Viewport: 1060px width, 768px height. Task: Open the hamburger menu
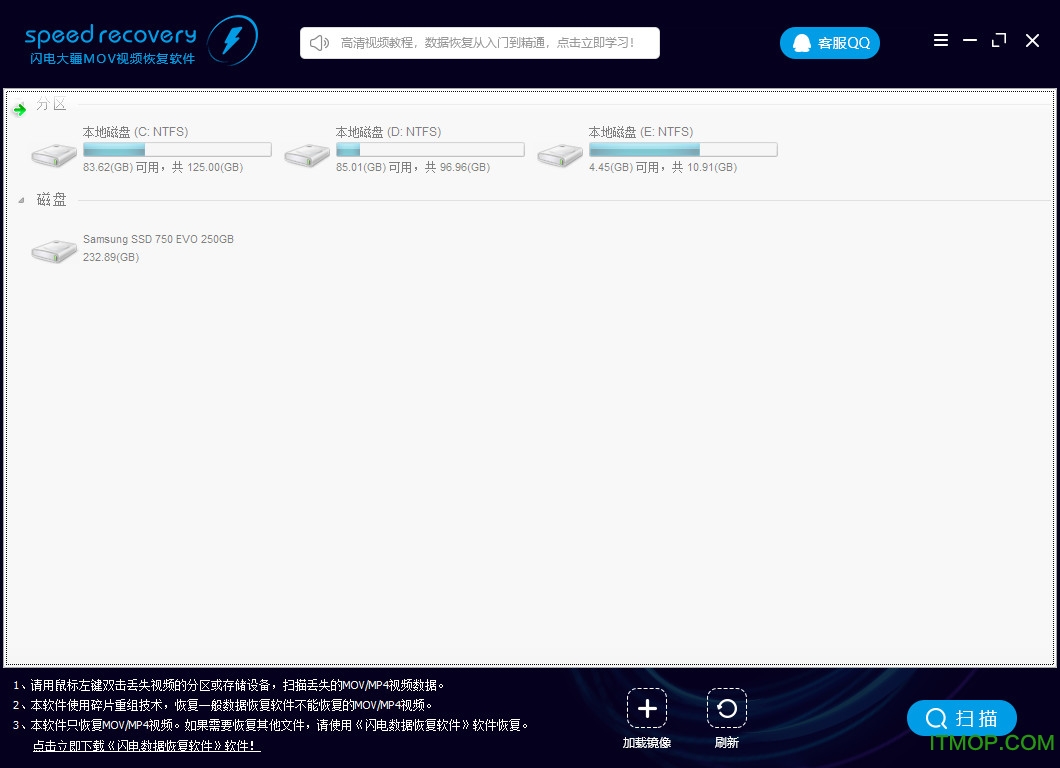[x=940, y=41]
